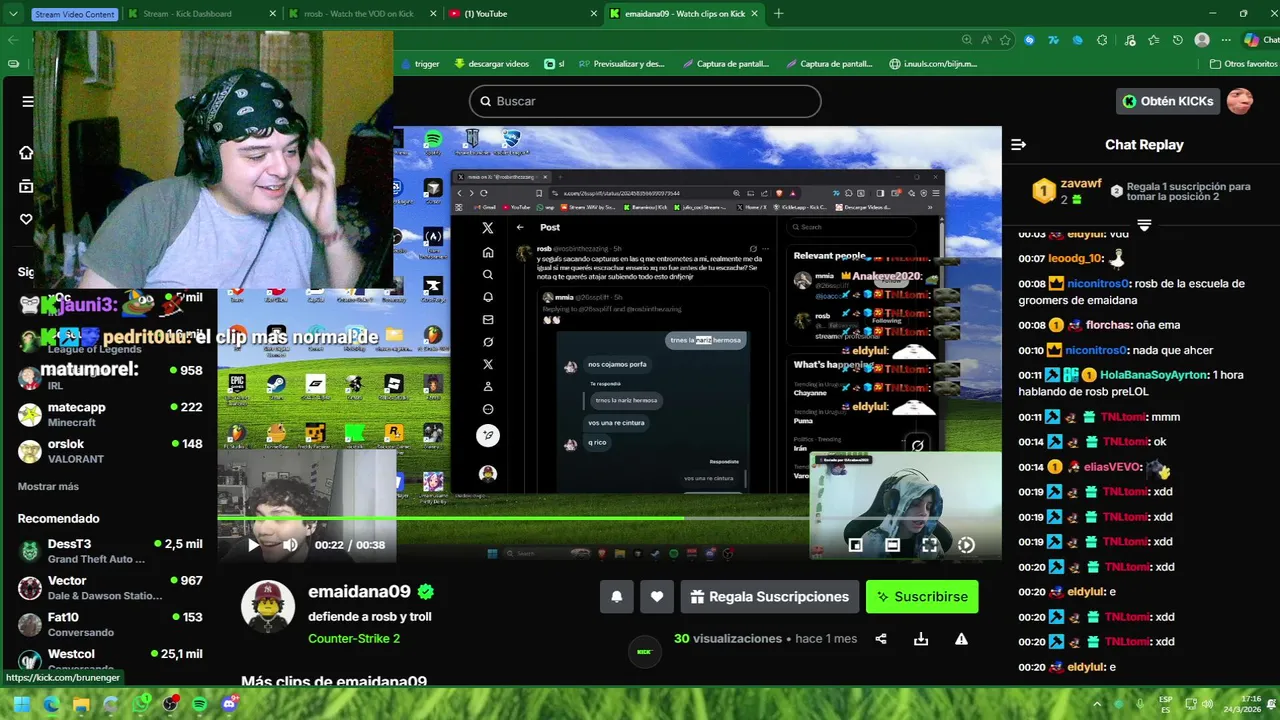Screen dimensions: 1280x720
Task: Open the tab search dropdown arrow
Action: 13,14
